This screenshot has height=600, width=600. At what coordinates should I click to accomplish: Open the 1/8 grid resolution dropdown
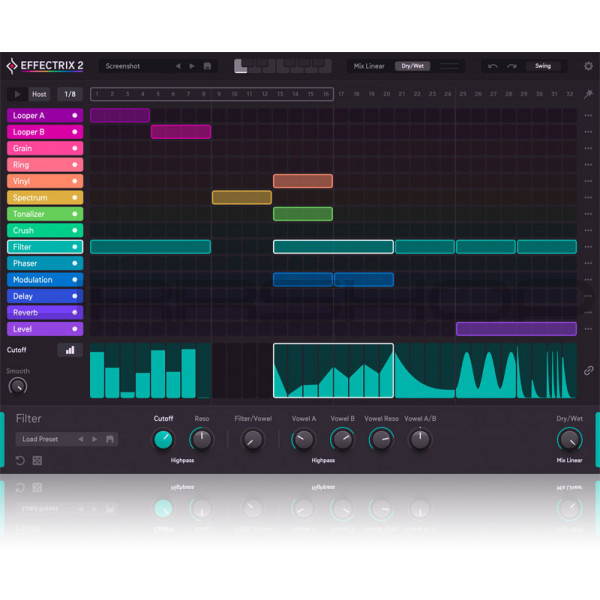point(69,94)
